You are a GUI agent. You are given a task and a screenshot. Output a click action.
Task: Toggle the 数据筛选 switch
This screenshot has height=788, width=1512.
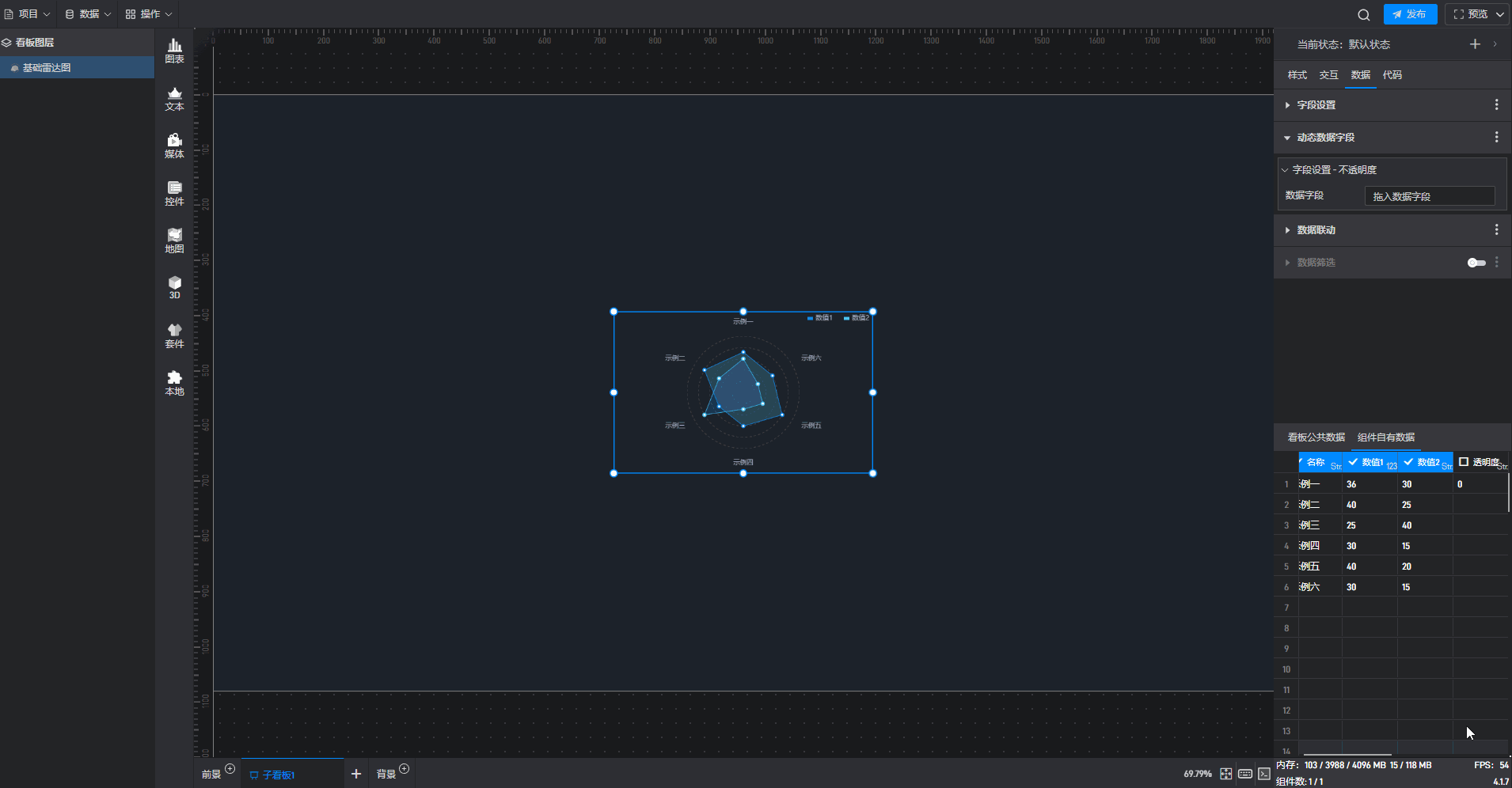[x=1476, y=263]
